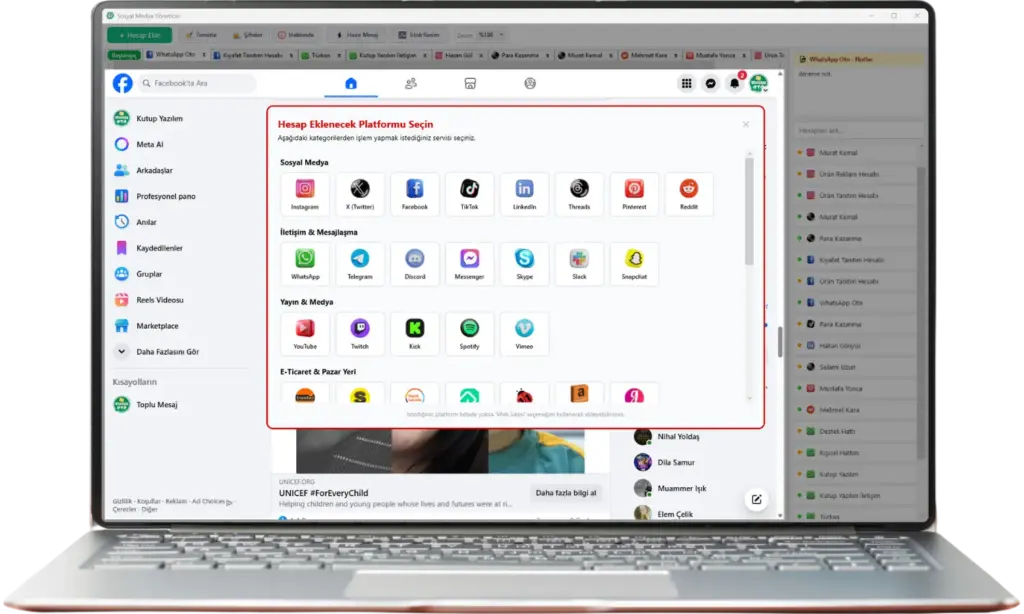Switch to the WhatsApp Oto tab
Viewport: 1024px width, 614px height.
click(174, 55)
